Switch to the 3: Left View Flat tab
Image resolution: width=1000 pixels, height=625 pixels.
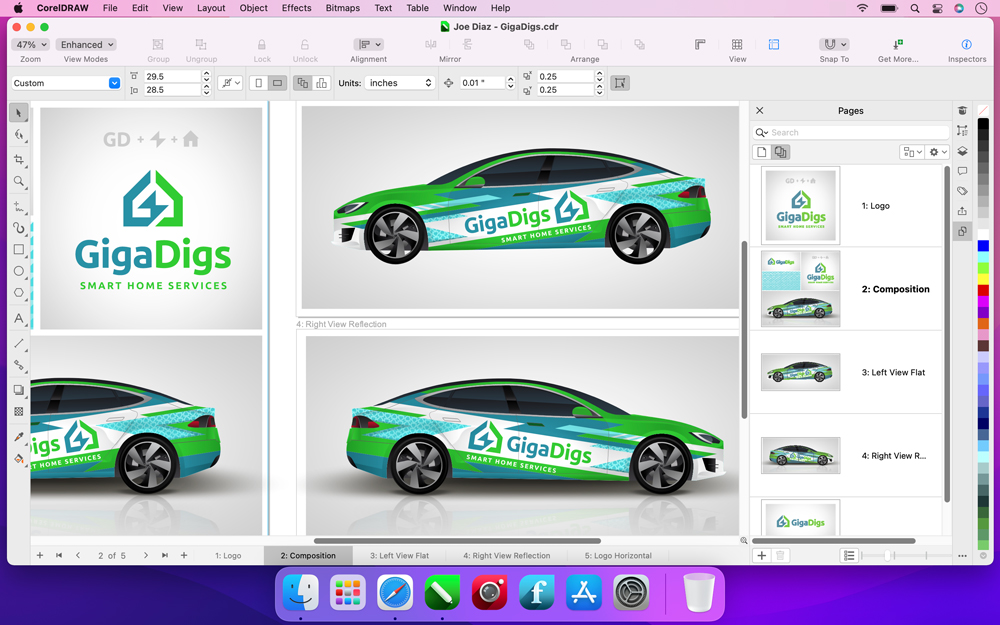point(399,555)
